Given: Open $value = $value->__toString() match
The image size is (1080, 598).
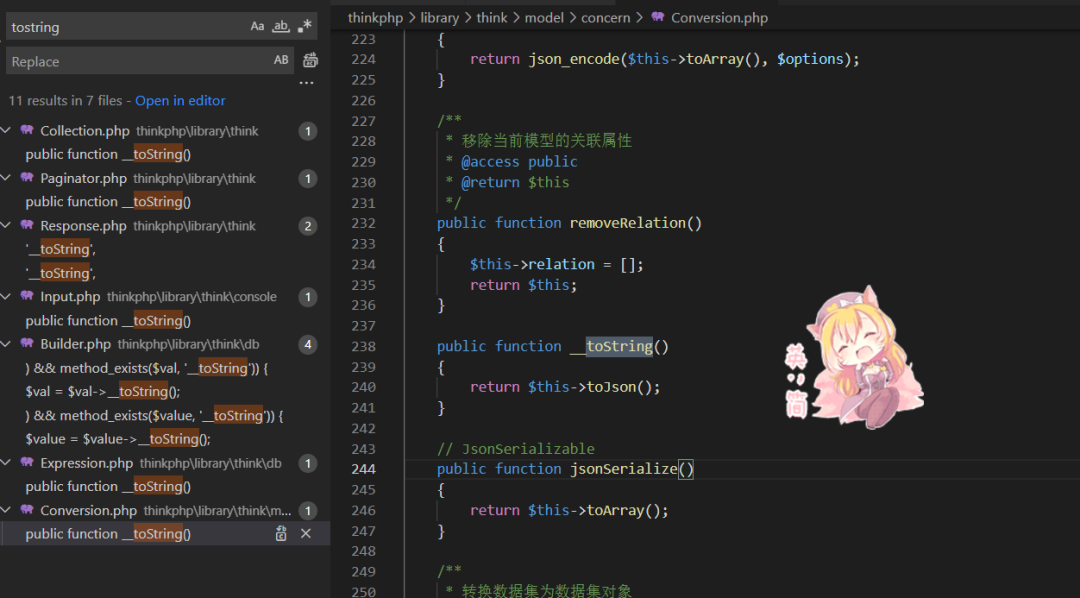Looking at the screenshot, I should coord(118,439).
